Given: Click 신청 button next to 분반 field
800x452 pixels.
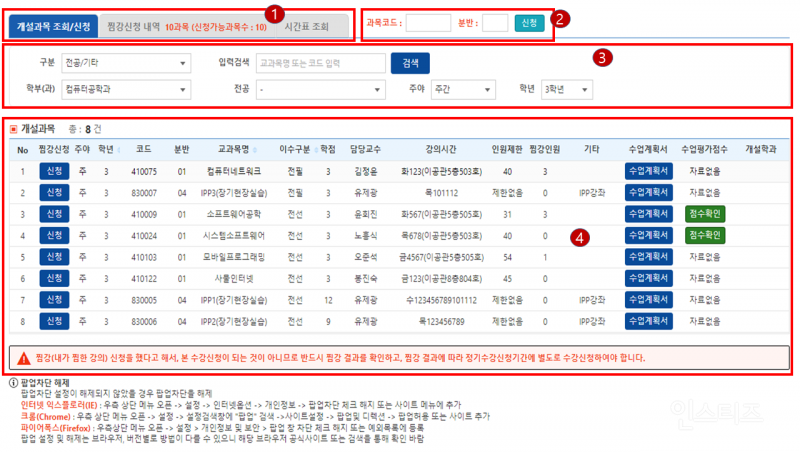Looking at the screenshot, I should (530, 23).
